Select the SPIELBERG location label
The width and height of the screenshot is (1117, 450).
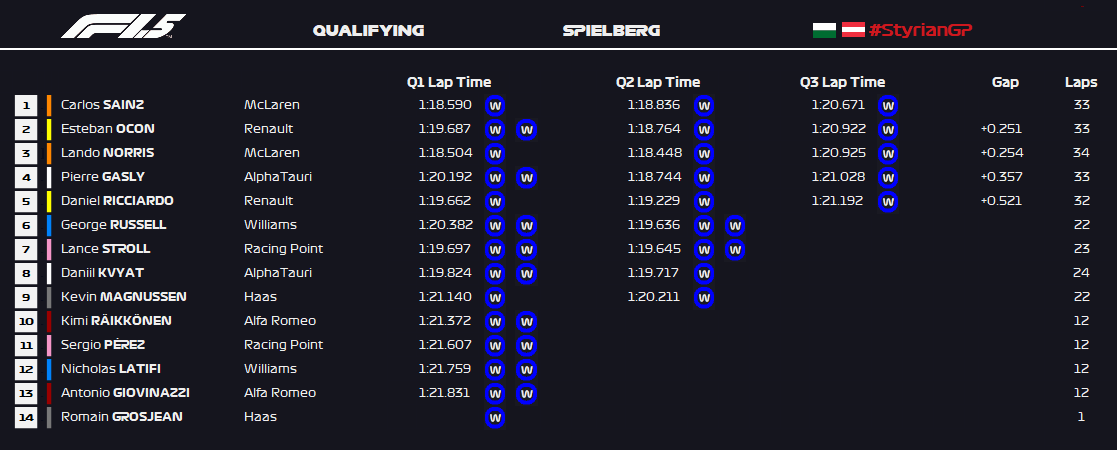[611, 30]
